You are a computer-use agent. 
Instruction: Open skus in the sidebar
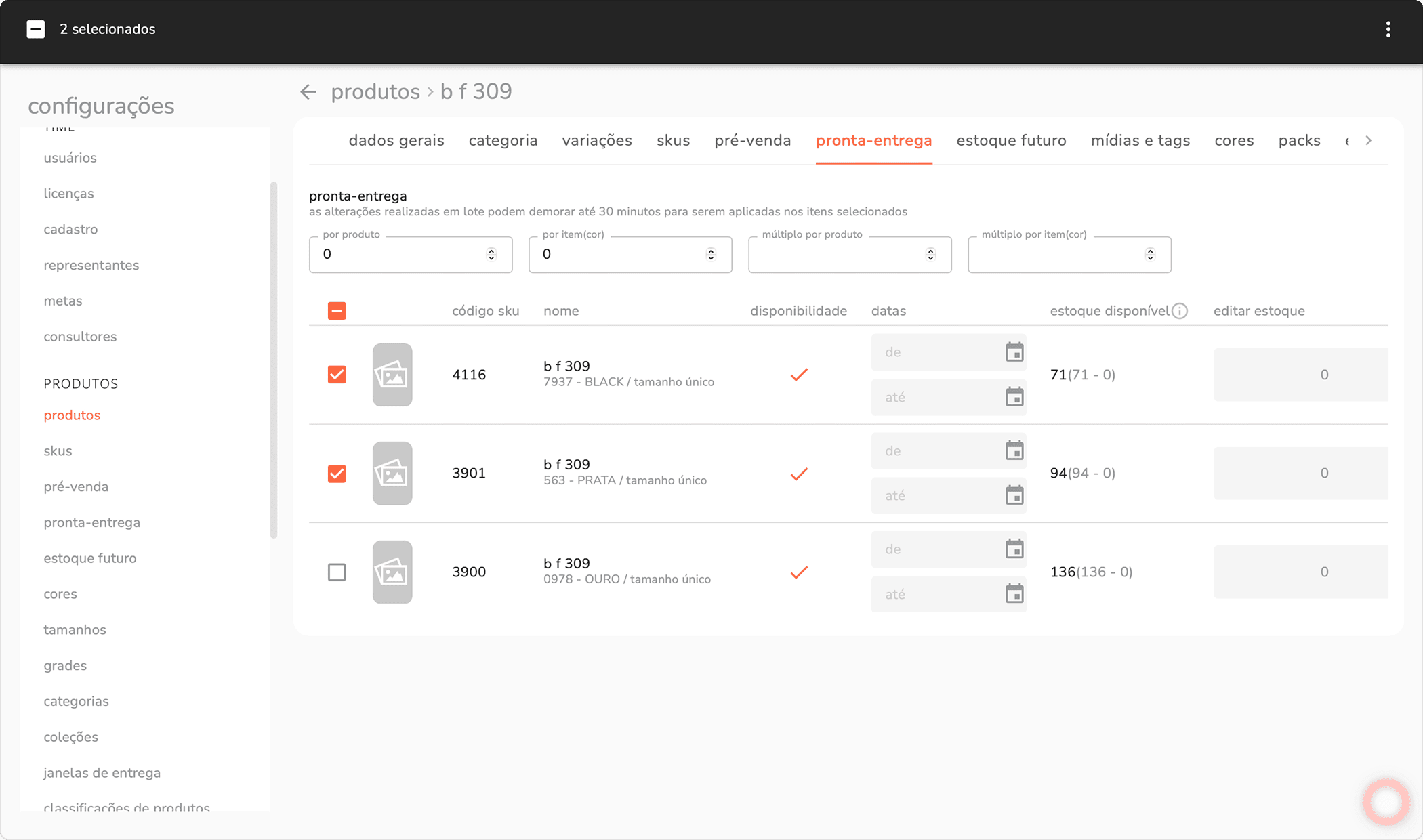(58, 451)
